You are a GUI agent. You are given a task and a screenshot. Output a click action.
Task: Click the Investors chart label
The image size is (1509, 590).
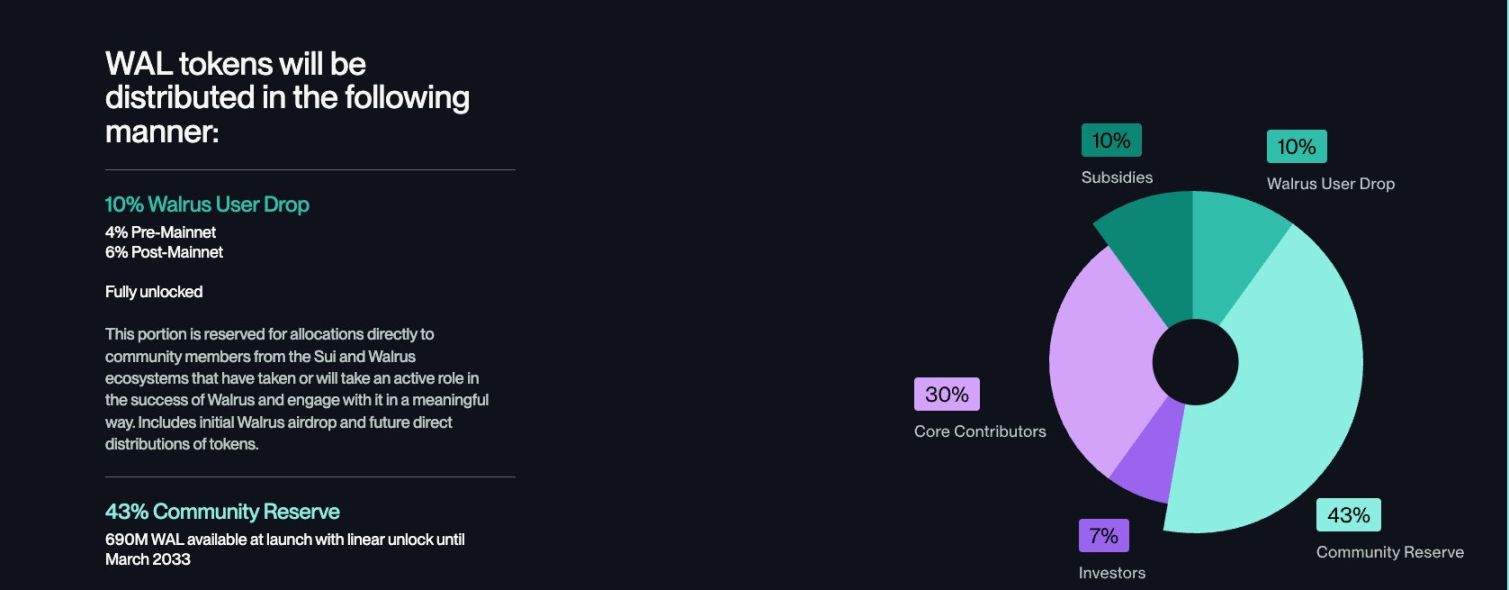click(x=1112, y=573)
